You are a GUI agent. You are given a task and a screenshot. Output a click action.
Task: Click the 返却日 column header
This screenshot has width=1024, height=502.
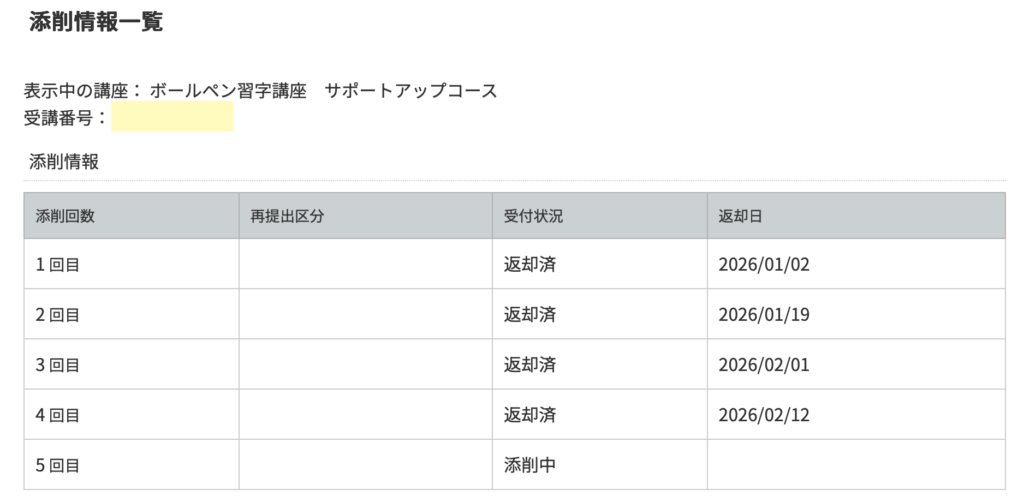(x=741, y=216)
